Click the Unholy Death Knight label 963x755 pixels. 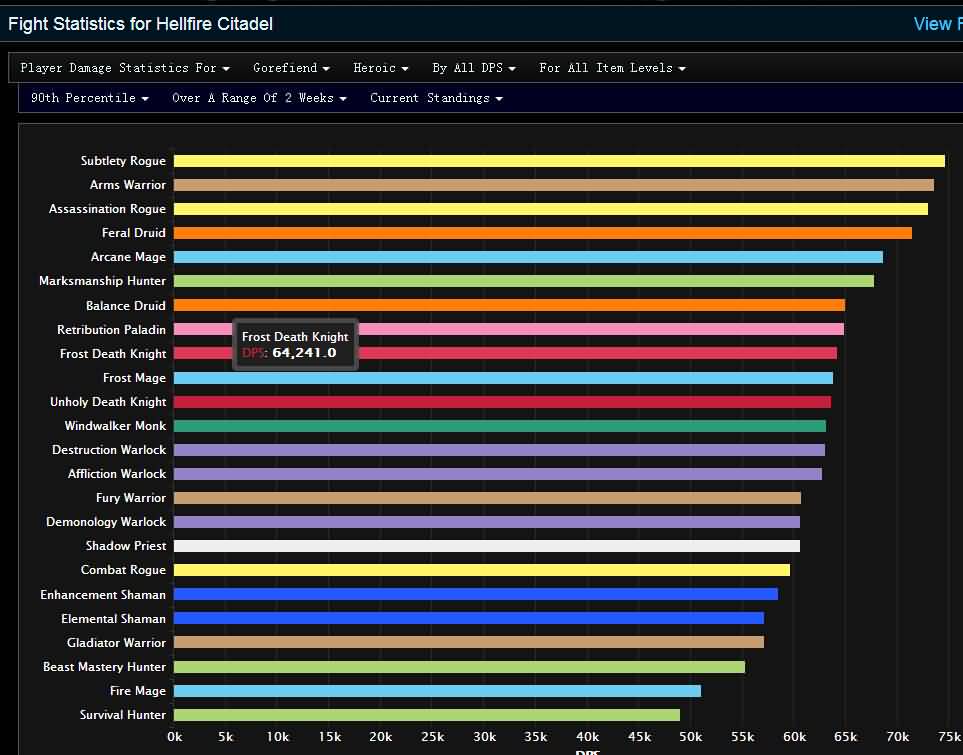click(108, 402)
